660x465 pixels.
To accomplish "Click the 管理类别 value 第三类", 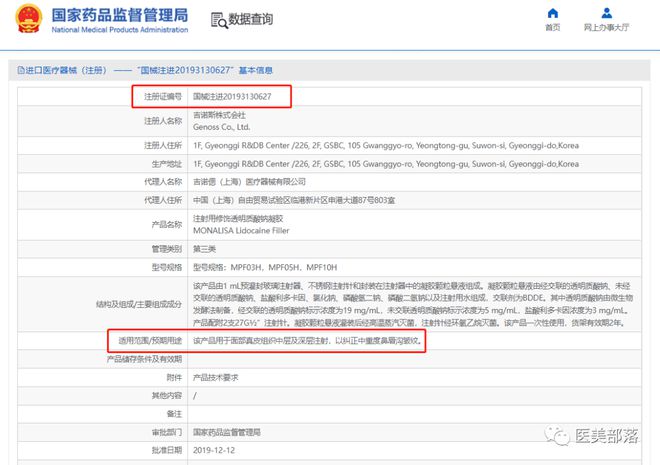I will (204, 249).
